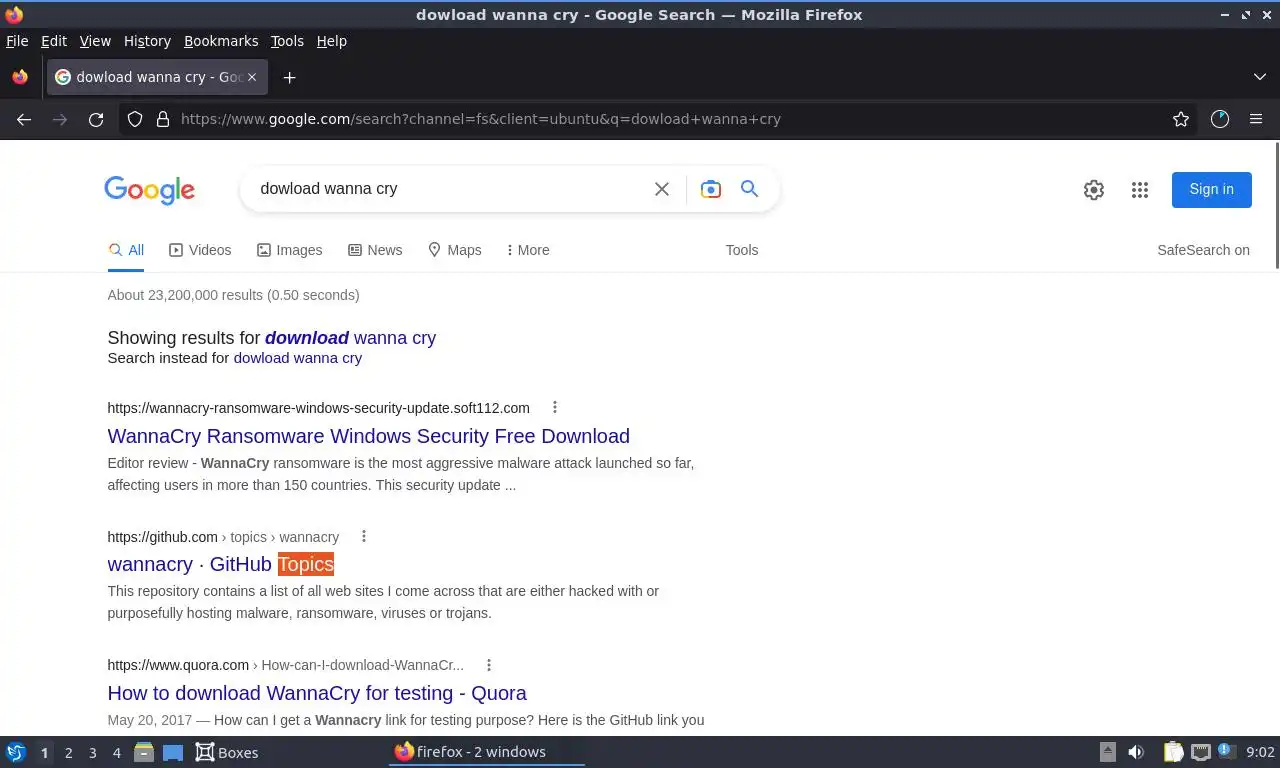This screenshot has width=1280, height=768.
Task: Open the Help menu
Action: pos(332,41)
